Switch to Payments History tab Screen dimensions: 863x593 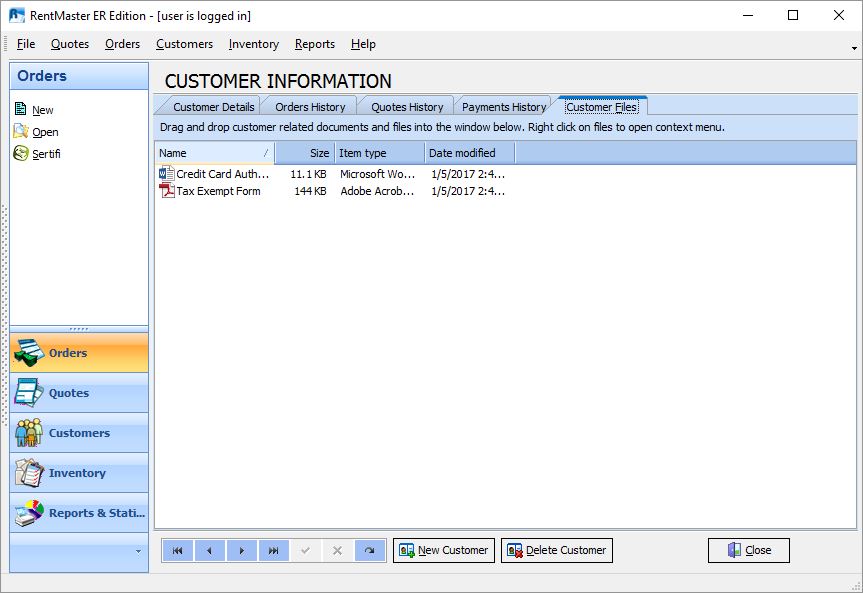point(504,107)
